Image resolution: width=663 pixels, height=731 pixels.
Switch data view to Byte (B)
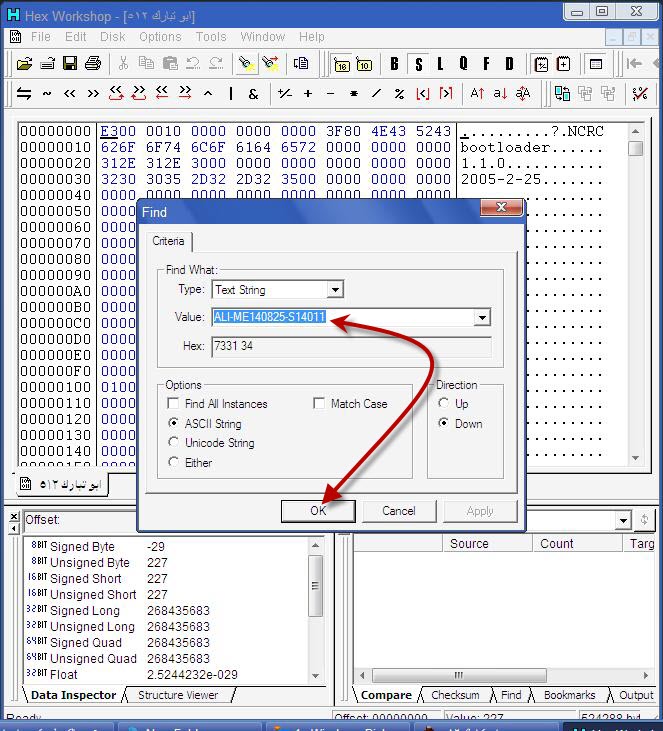394,64
